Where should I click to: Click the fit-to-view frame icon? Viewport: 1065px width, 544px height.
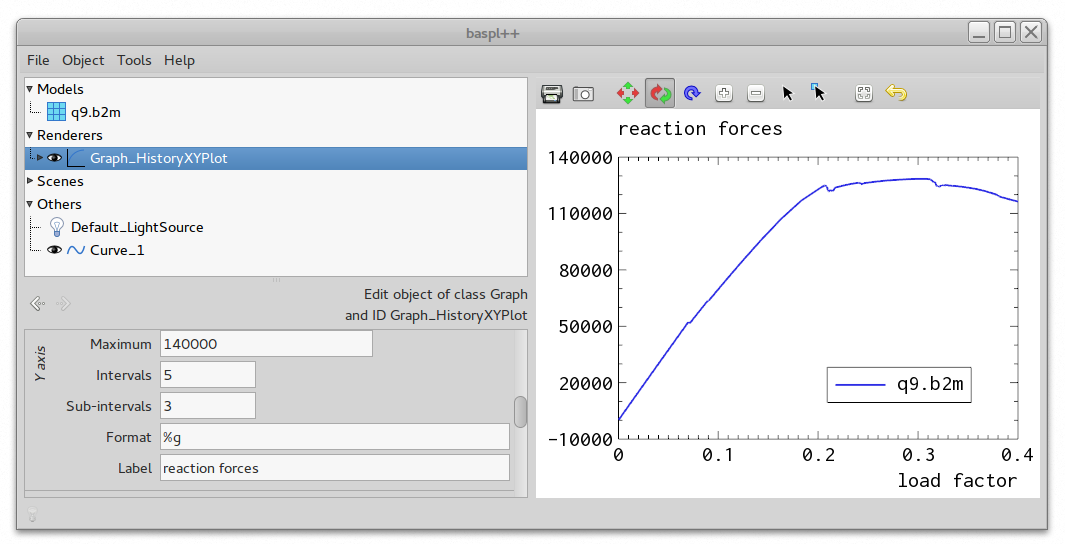coord(864,94)
